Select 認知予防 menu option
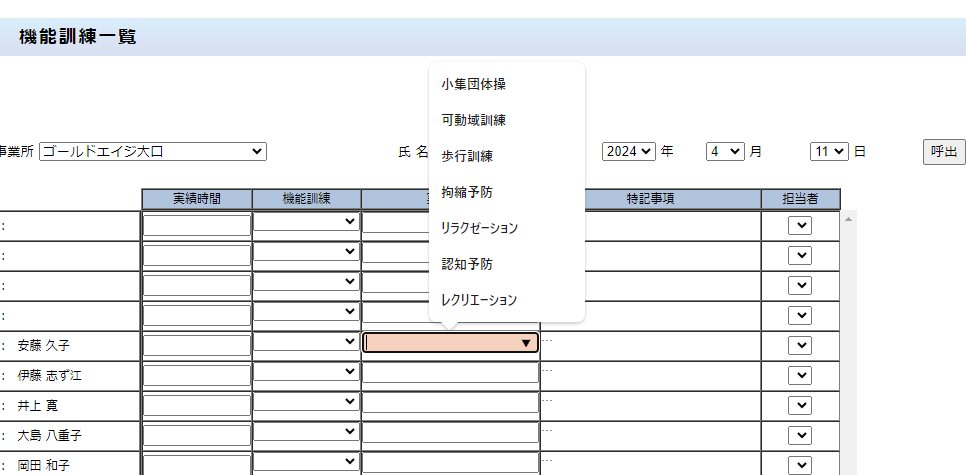The height and width of the screenshot is (475, 966). (x=466, y=264)
